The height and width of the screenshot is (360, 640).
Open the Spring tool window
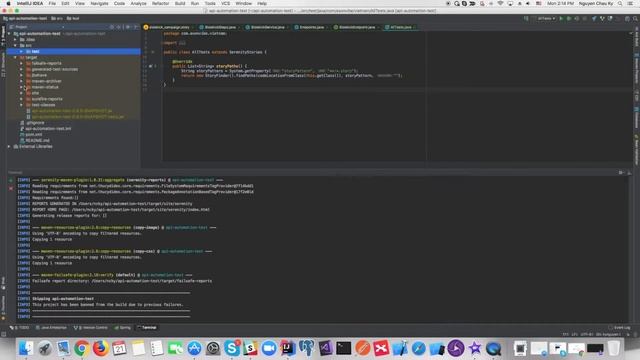tap(122, 328)
